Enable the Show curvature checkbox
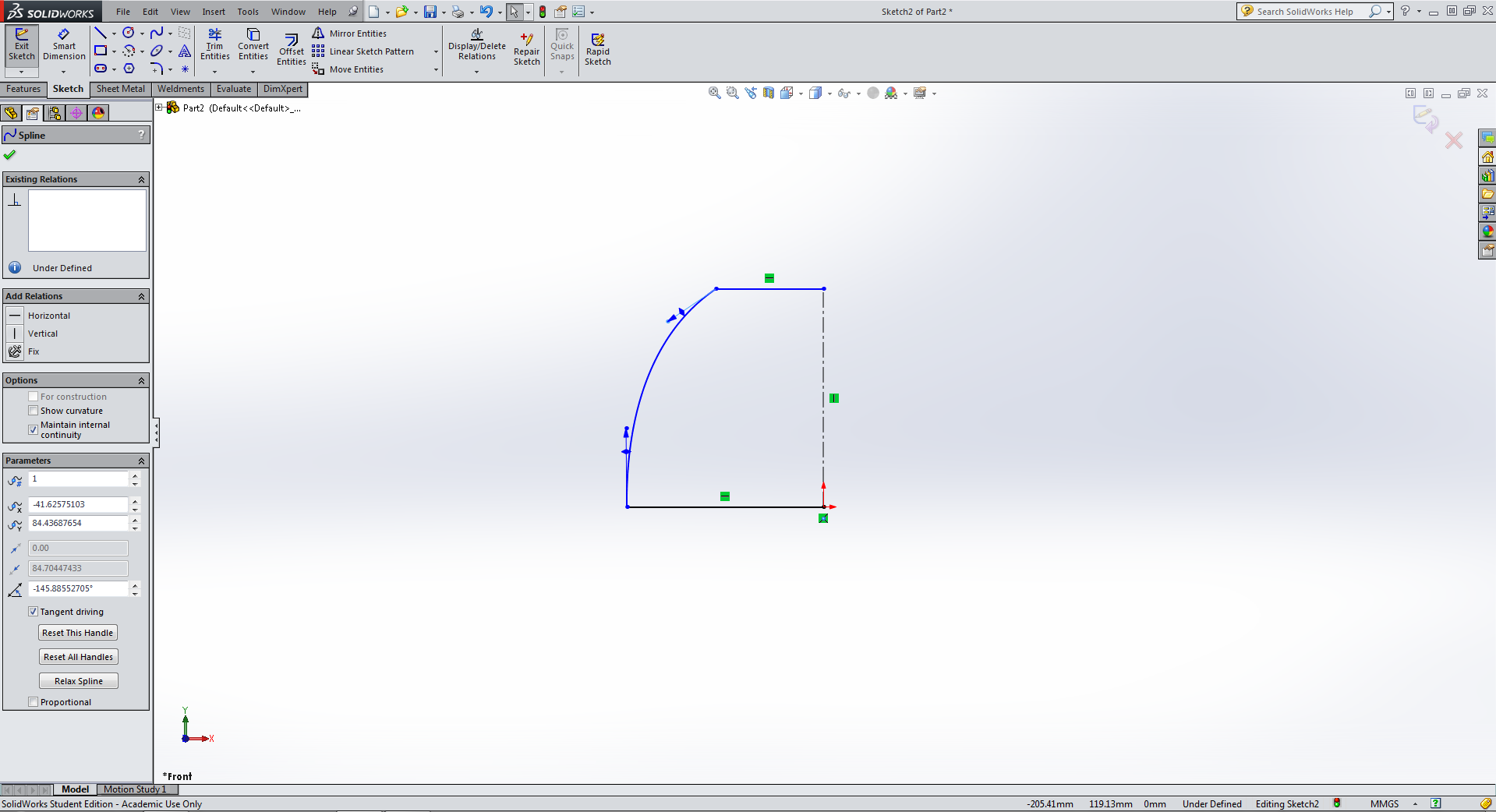 point(34,411)
